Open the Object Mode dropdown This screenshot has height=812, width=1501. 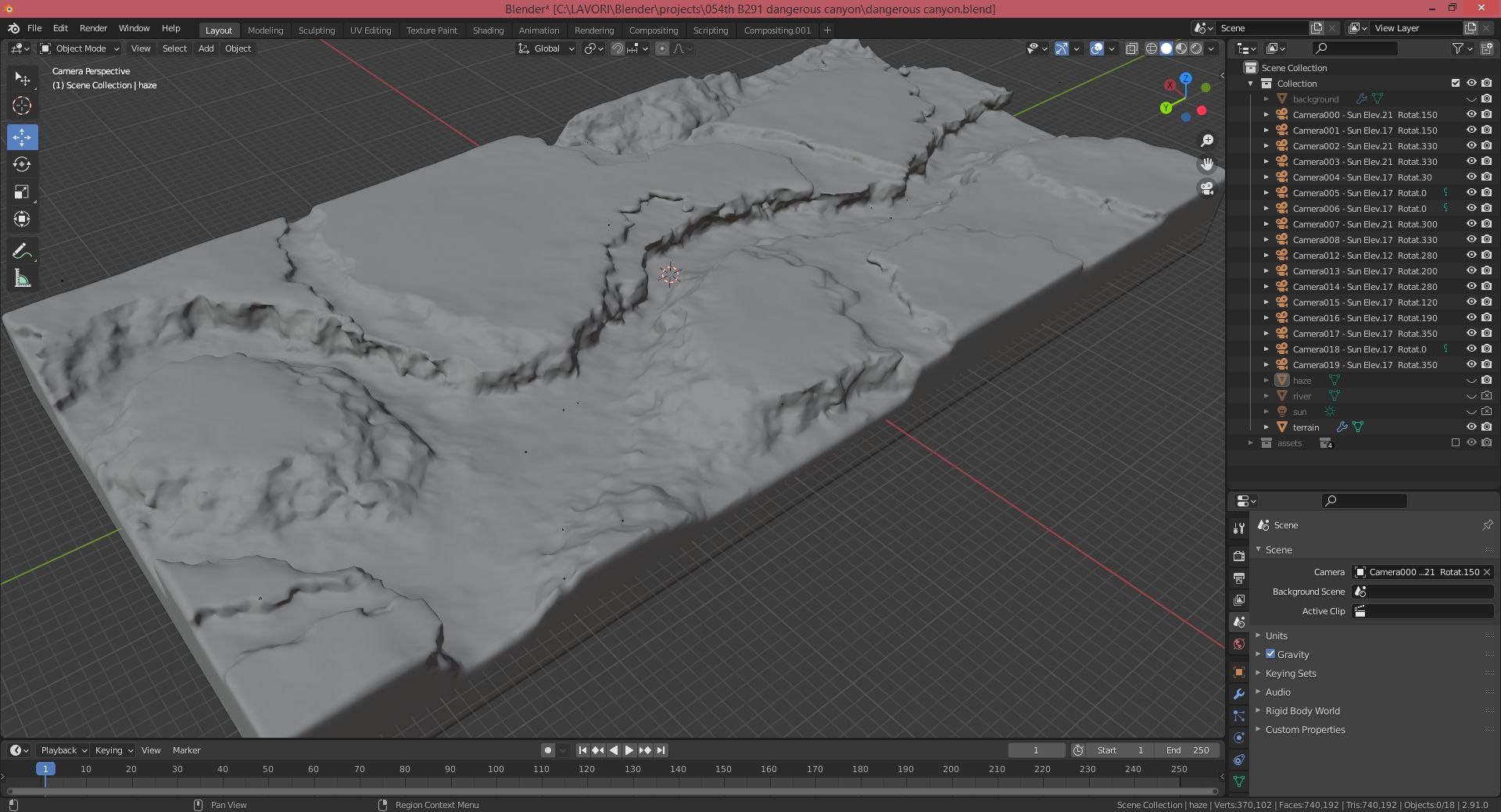click(80, 48)
